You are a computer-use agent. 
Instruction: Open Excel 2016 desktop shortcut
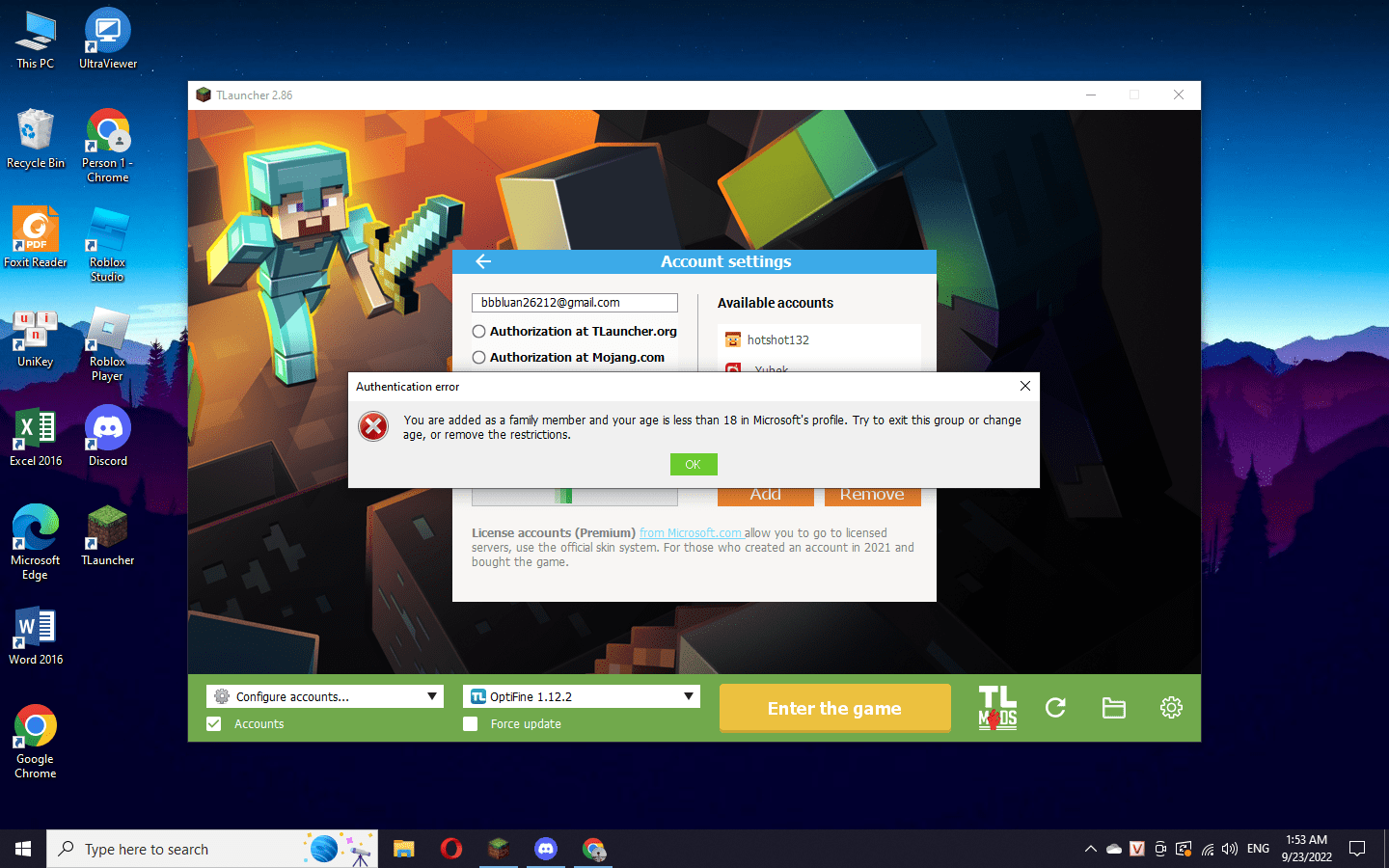(36, 437)
